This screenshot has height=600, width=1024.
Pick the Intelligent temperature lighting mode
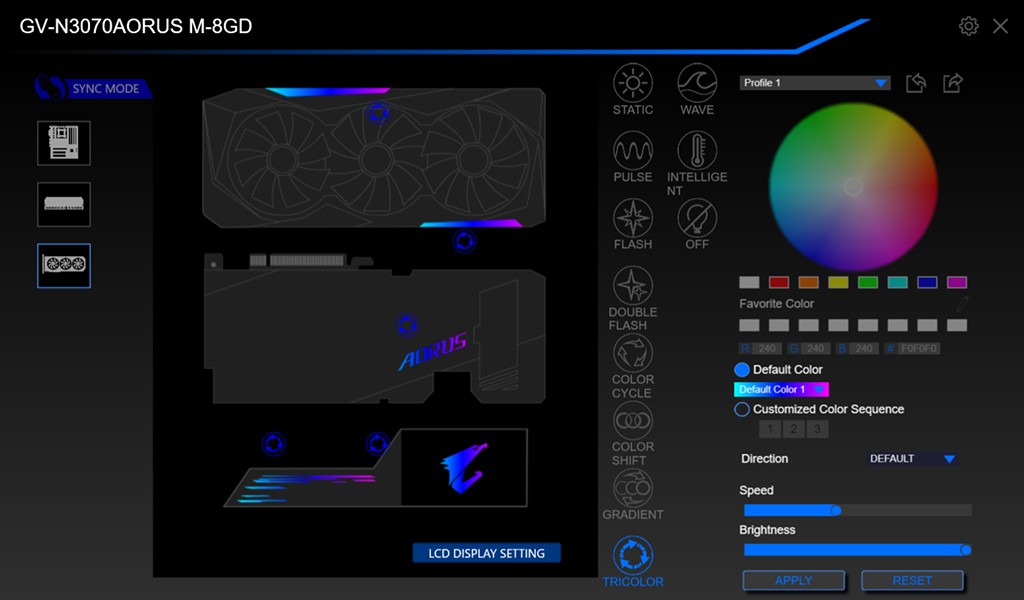pos(697,151)
